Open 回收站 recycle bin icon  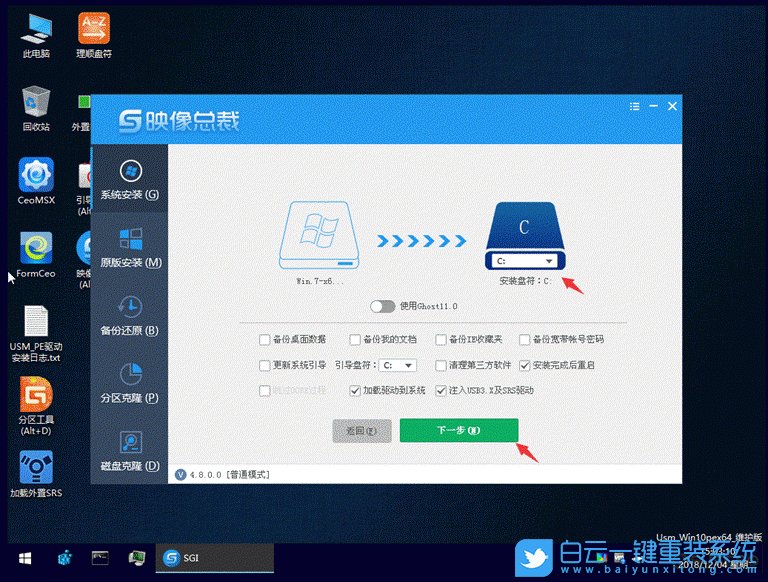(x=36, y=108)
